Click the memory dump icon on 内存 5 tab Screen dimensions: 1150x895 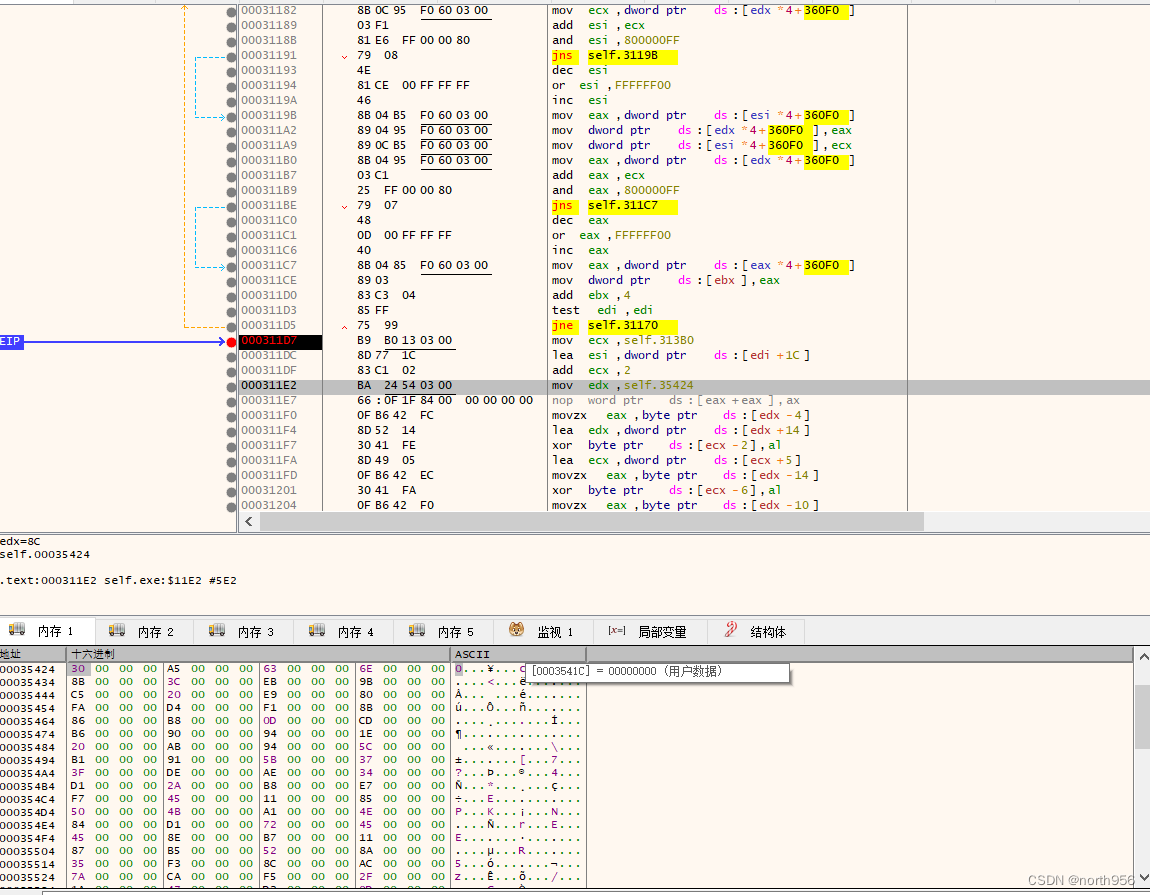(x=417, y=630)
